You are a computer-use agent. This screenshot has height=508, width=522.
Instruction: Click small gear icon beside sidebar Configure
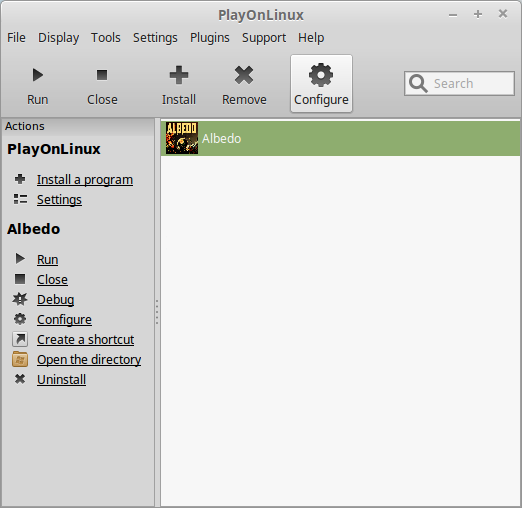click(x=20, y=319)
